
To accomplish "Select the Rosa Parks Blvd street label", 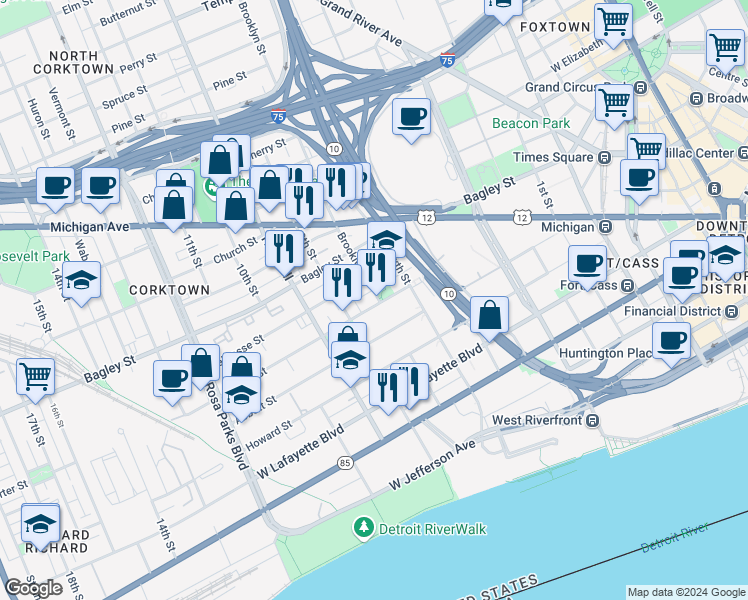I will coord(227,426).
